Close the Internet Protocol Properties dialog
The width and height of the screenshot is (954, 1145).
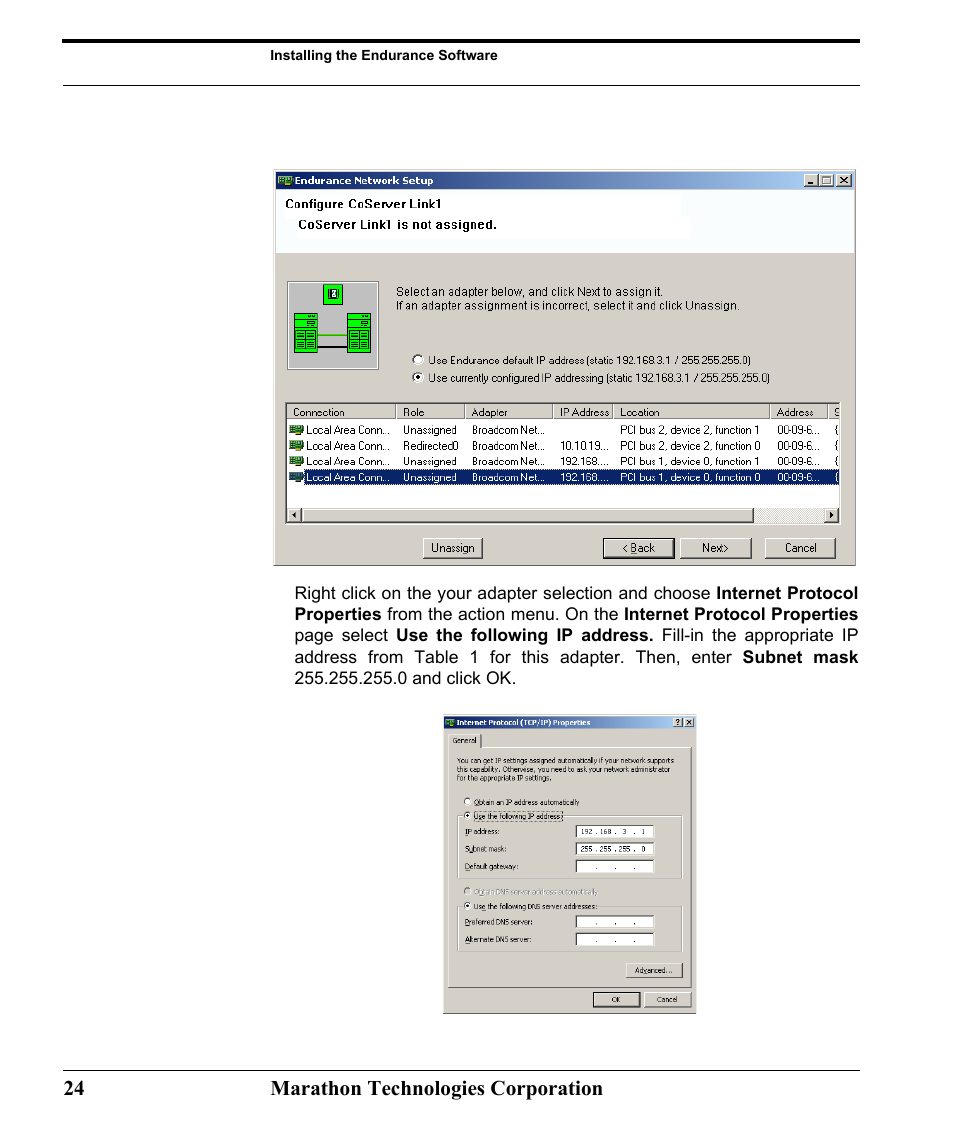(689, 722)
